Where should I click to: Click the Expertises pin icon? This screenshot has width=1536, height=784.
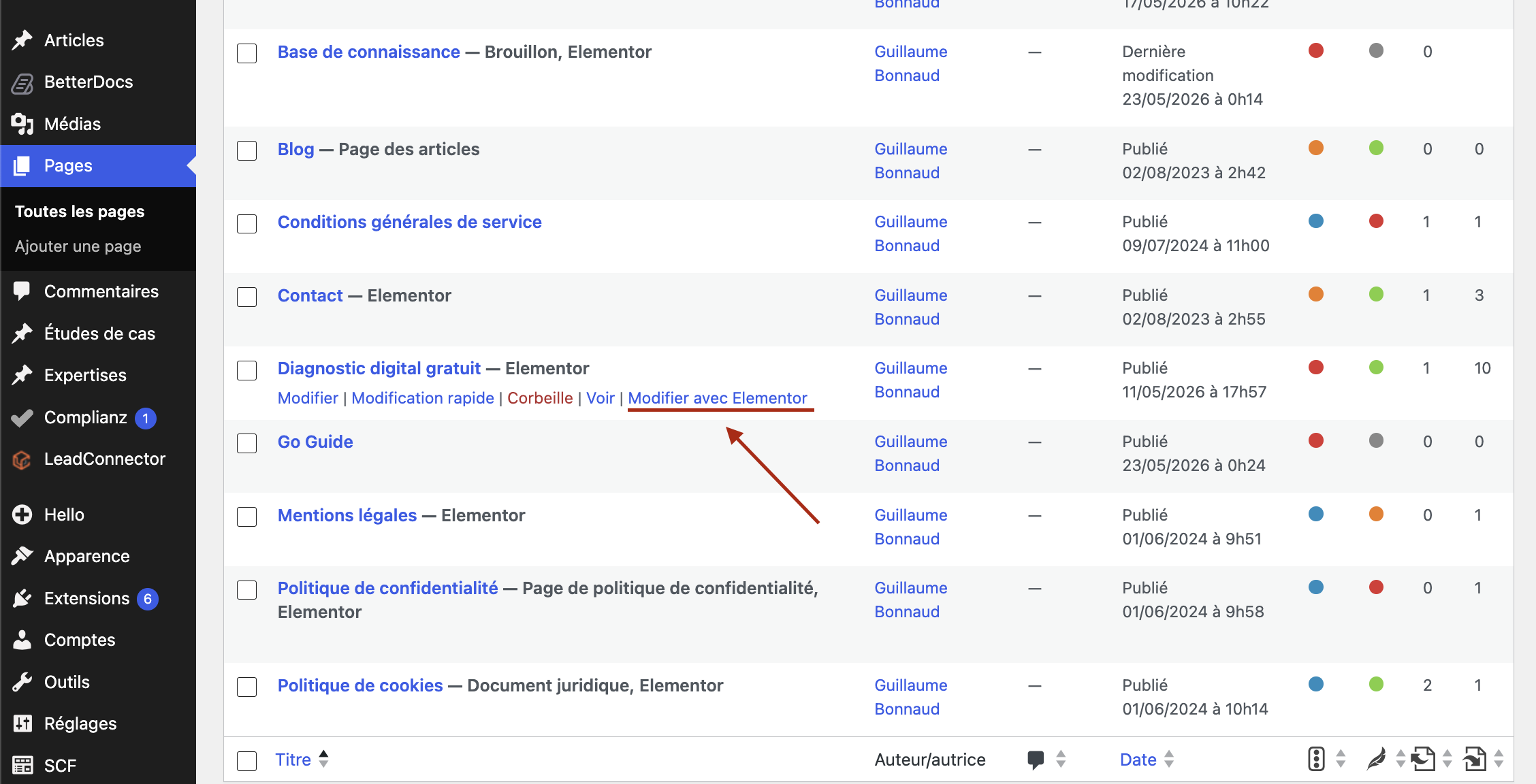22,375
